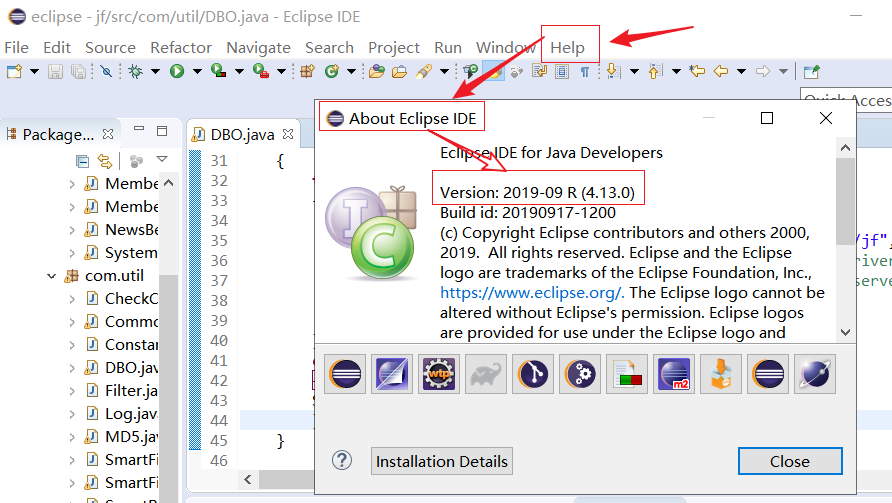
Task: Click the planet globe feature icon
Action: 815,374
